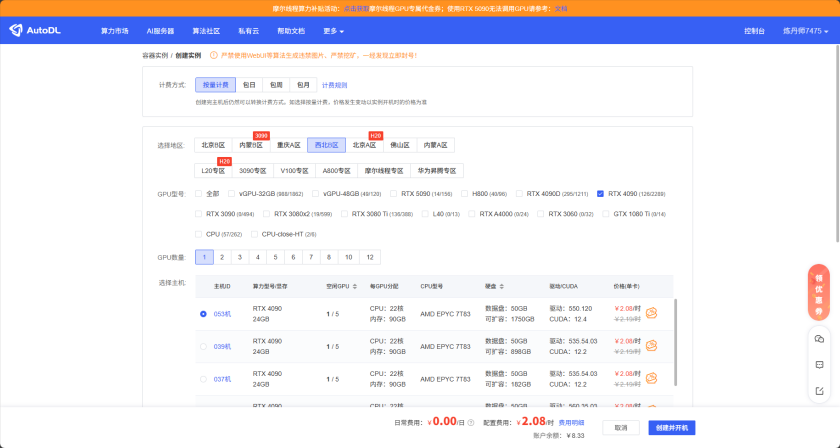Viewport: 840px width, 448px height.
Task: Set GPU count to 12
Action: (370, 257)
